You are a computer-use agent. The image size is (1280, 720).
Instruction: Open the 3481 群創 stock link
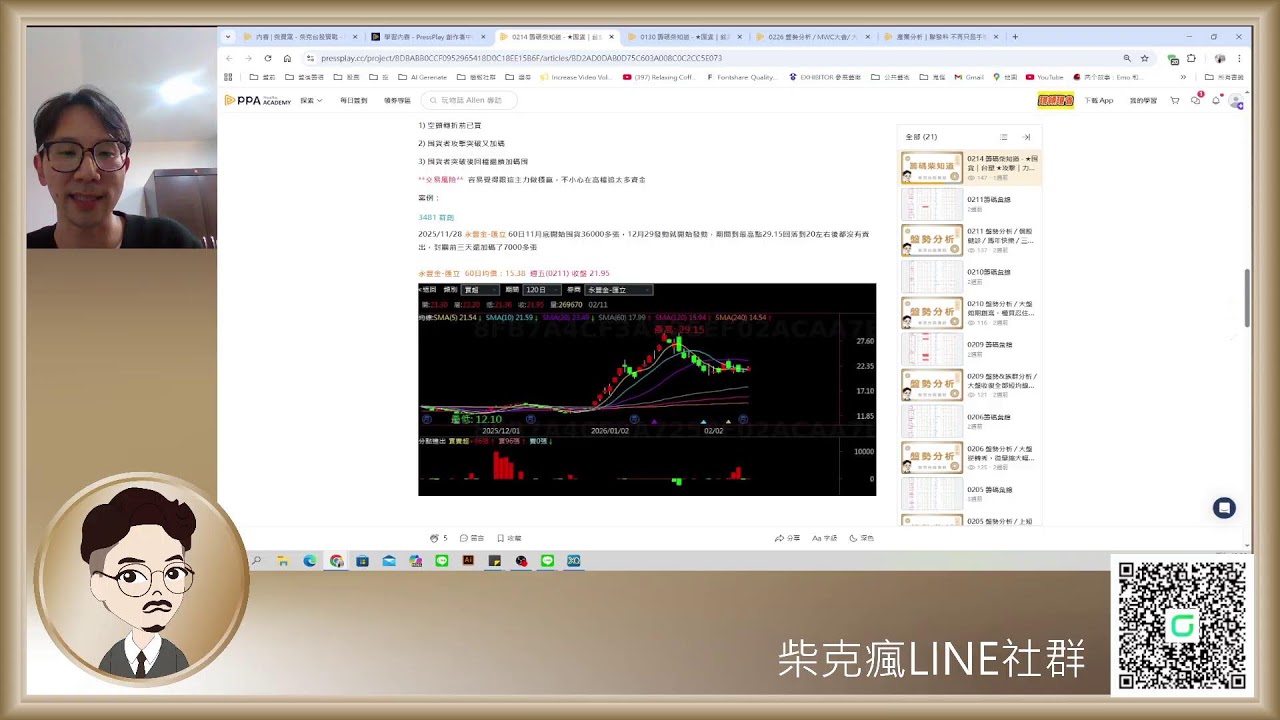coord(436,217)
